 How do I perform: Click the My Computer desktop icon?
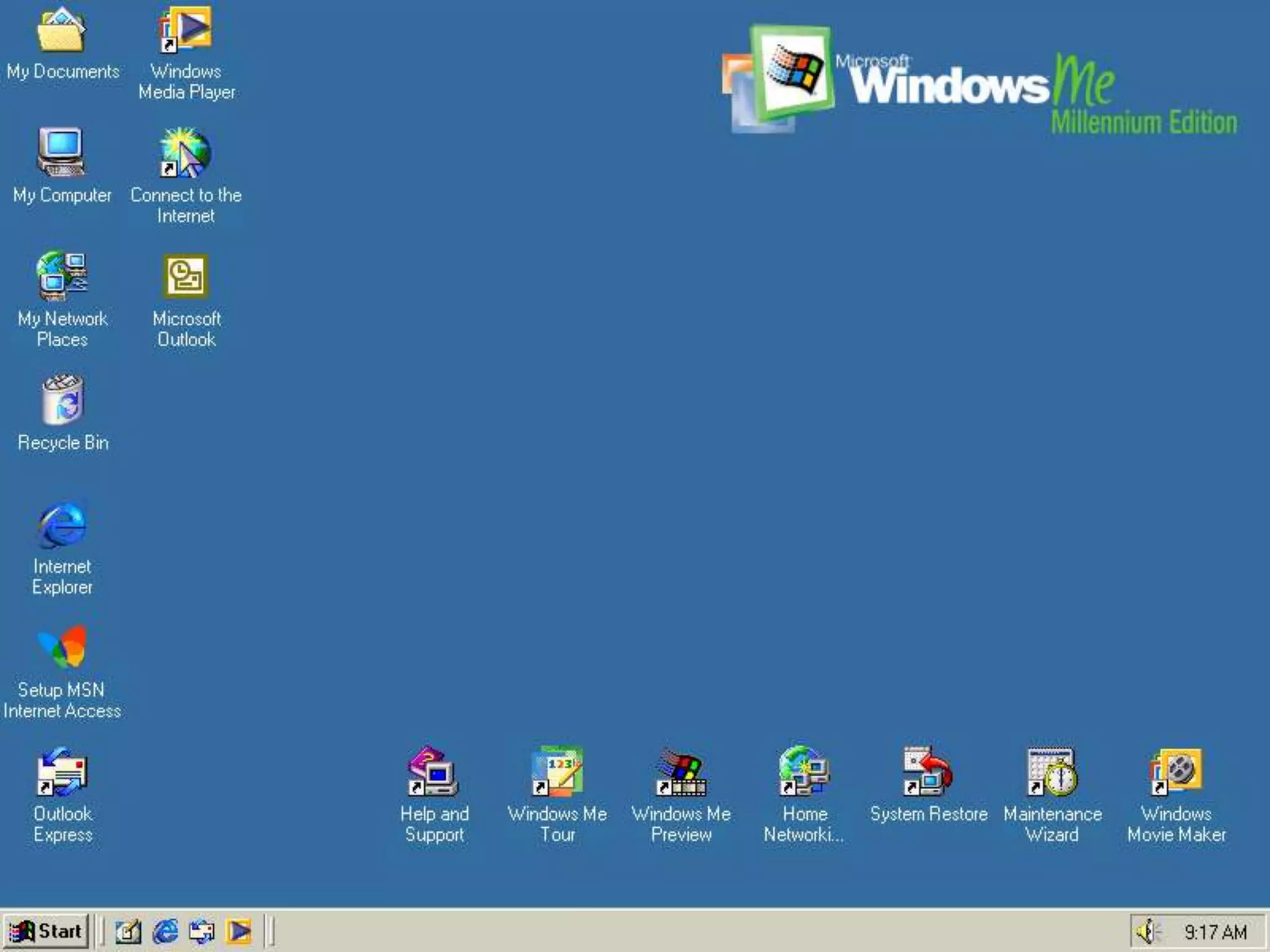pos(62,152)
